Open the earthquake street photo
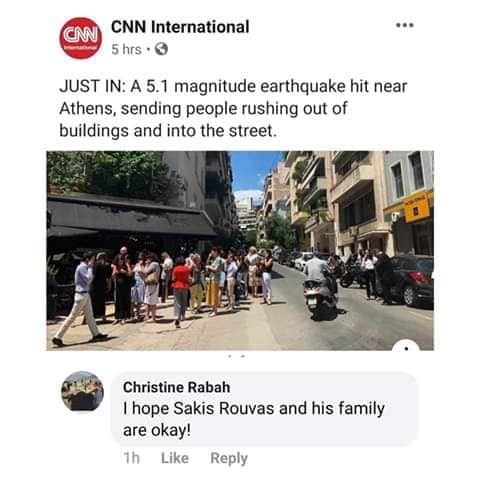The height and width of the screenshot is (480, 480). (240, 250)
